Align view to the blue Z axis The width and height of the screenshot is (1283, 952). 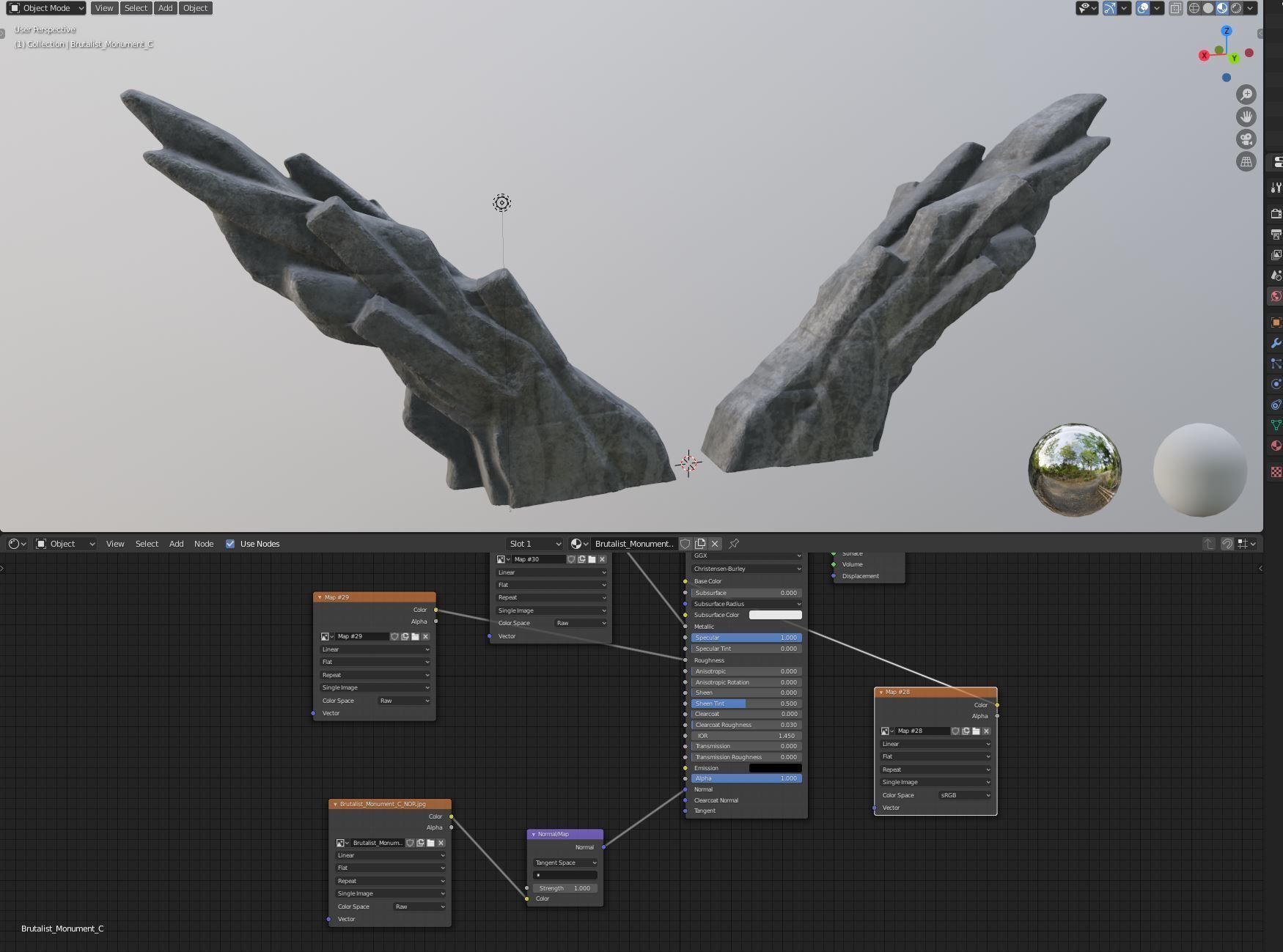1227,31
